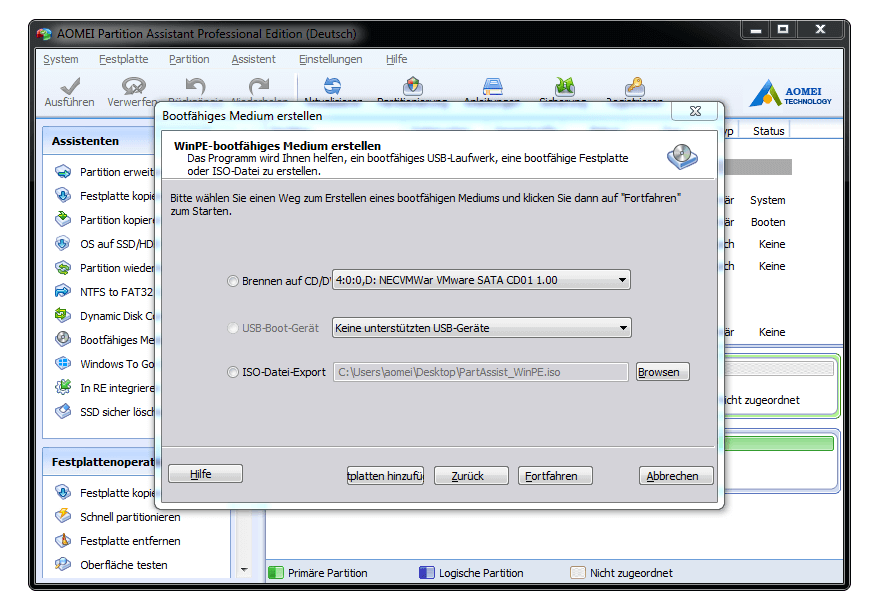
Task: Launch the Windows To Go icon
Action: click(63, 363)
